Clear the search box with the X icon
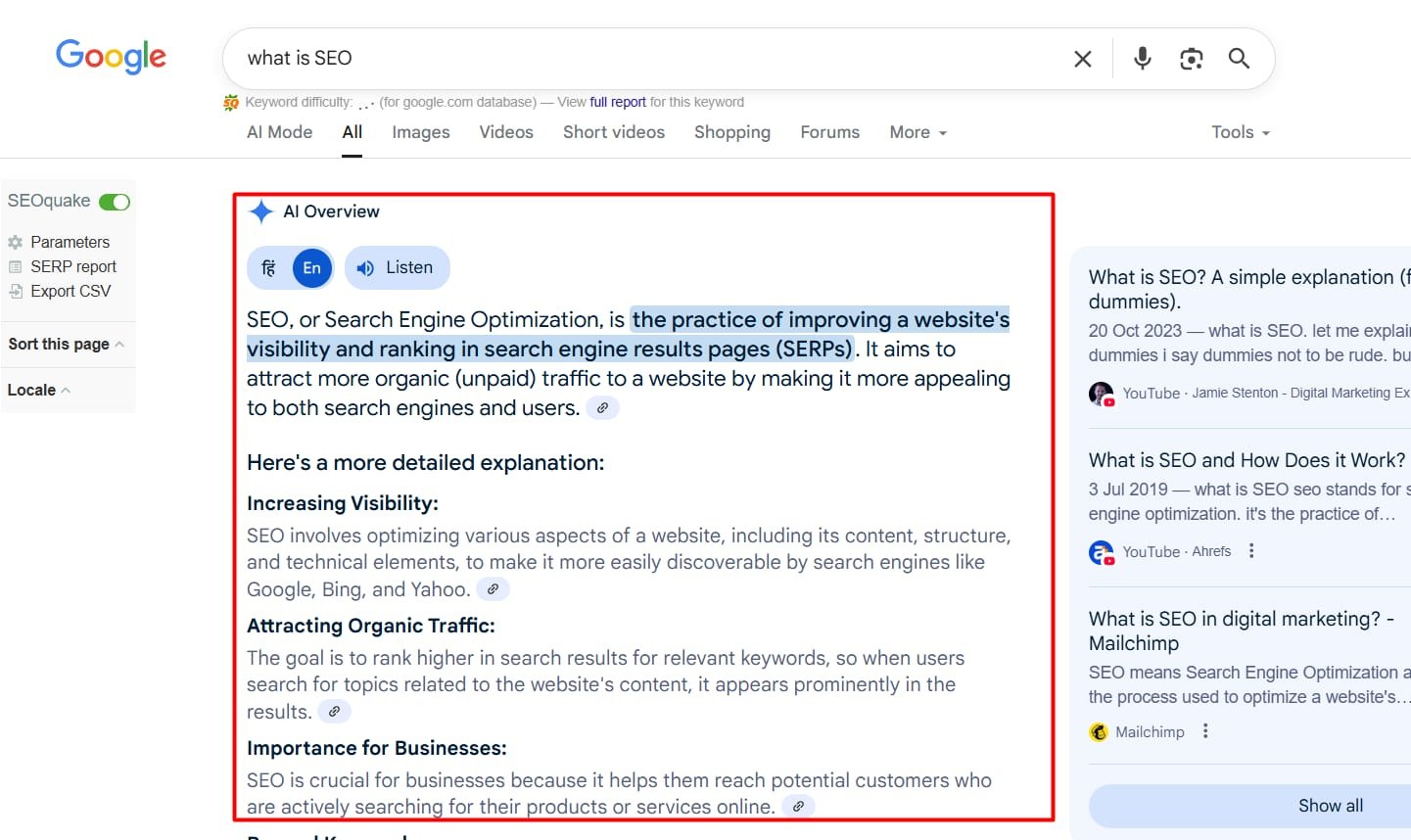Viewport: 1411px width, 840px height. (1082, 59)
